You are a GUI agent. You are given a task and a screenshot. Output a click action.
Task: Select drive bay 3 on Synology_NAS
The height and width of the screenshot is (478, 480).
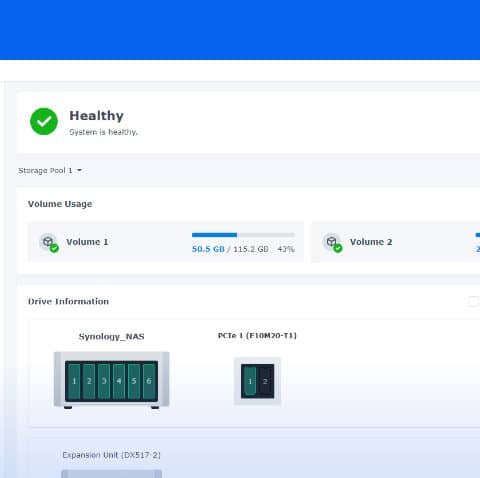[104, 381]
